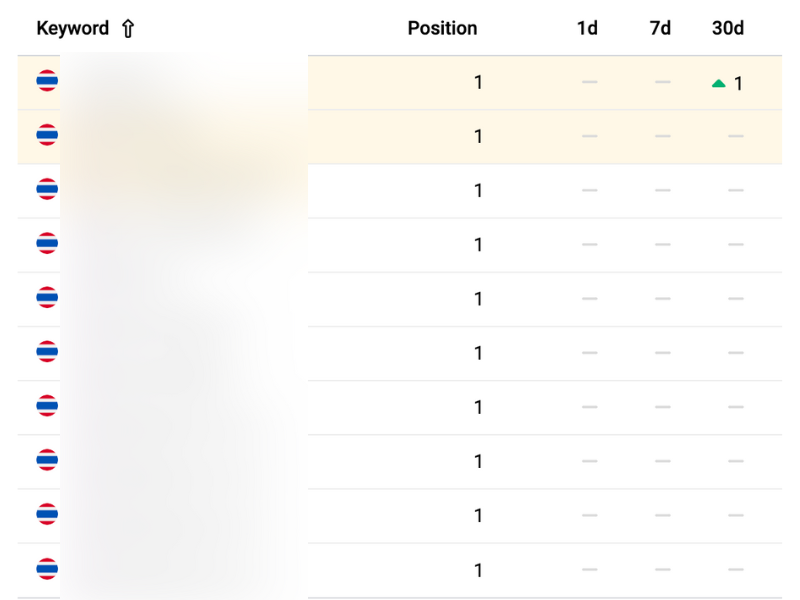
Task: Click the 7d dash in the last row
Action: pyautogui.click(x=662, y=570)
